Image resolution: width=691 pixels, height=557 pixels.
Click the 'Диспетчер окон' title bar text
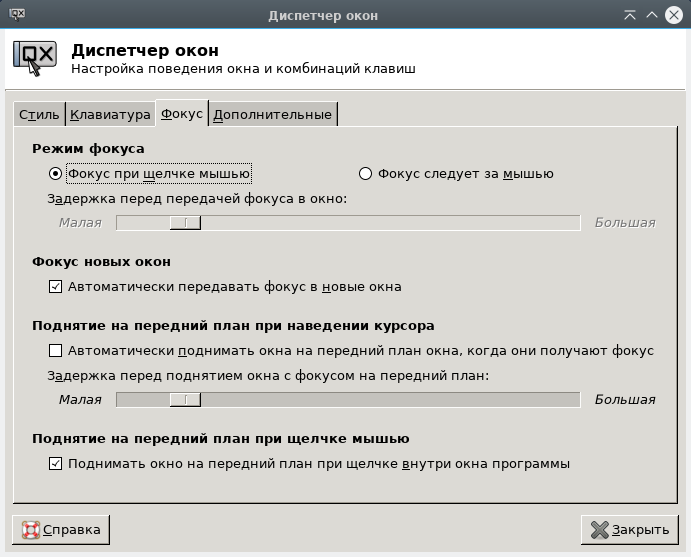pyautogui.click(x=345, y=15)
